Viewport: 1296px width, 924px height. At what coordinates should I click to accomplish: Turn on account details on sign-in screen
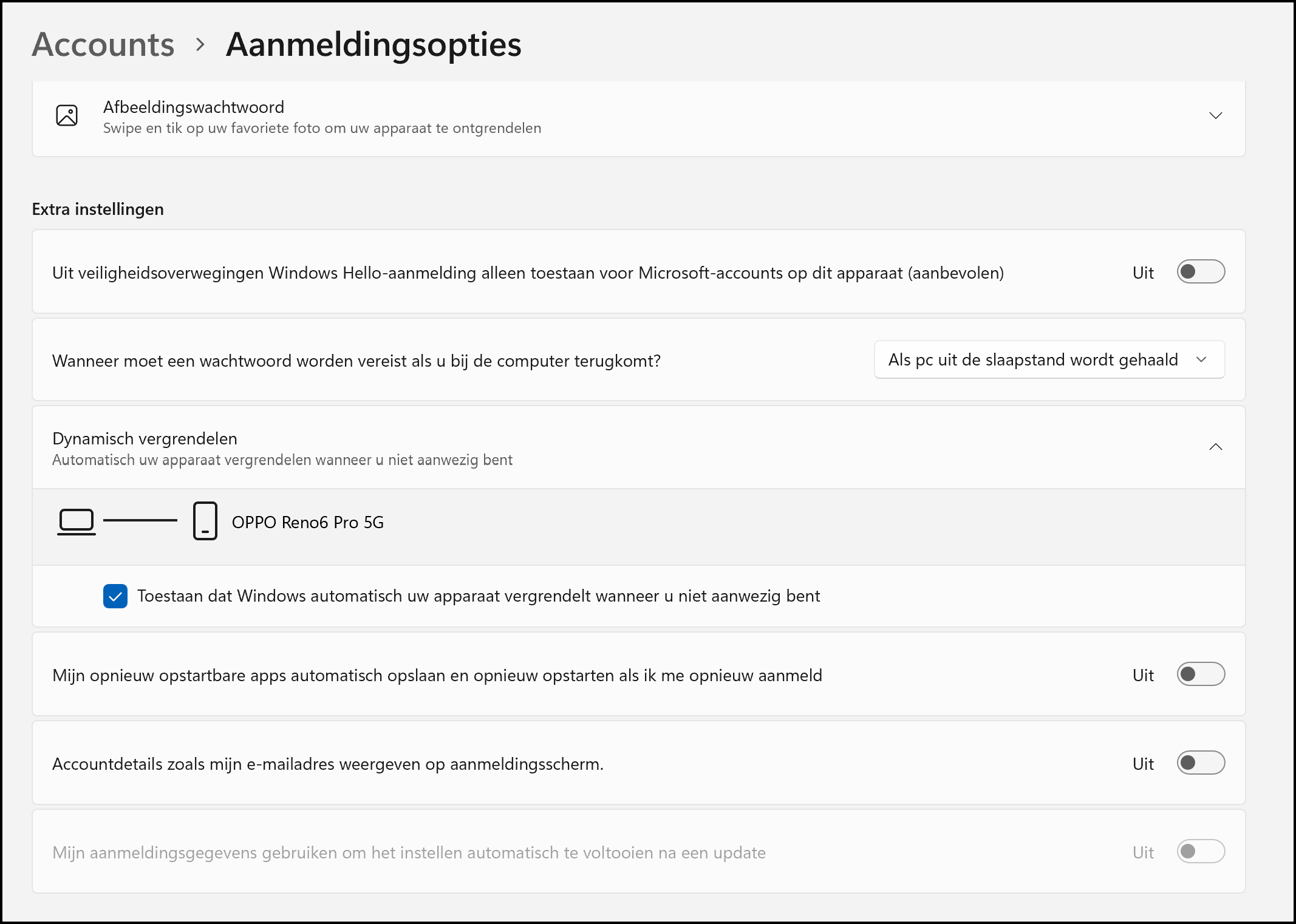(1201, 763)
